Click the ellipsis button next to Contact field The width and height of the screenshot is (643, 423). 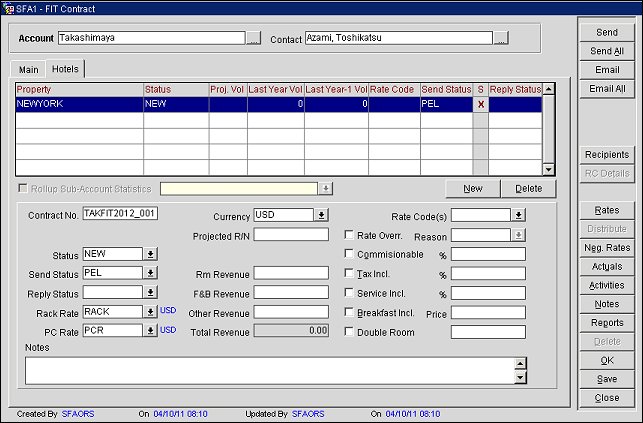[501, 39]
